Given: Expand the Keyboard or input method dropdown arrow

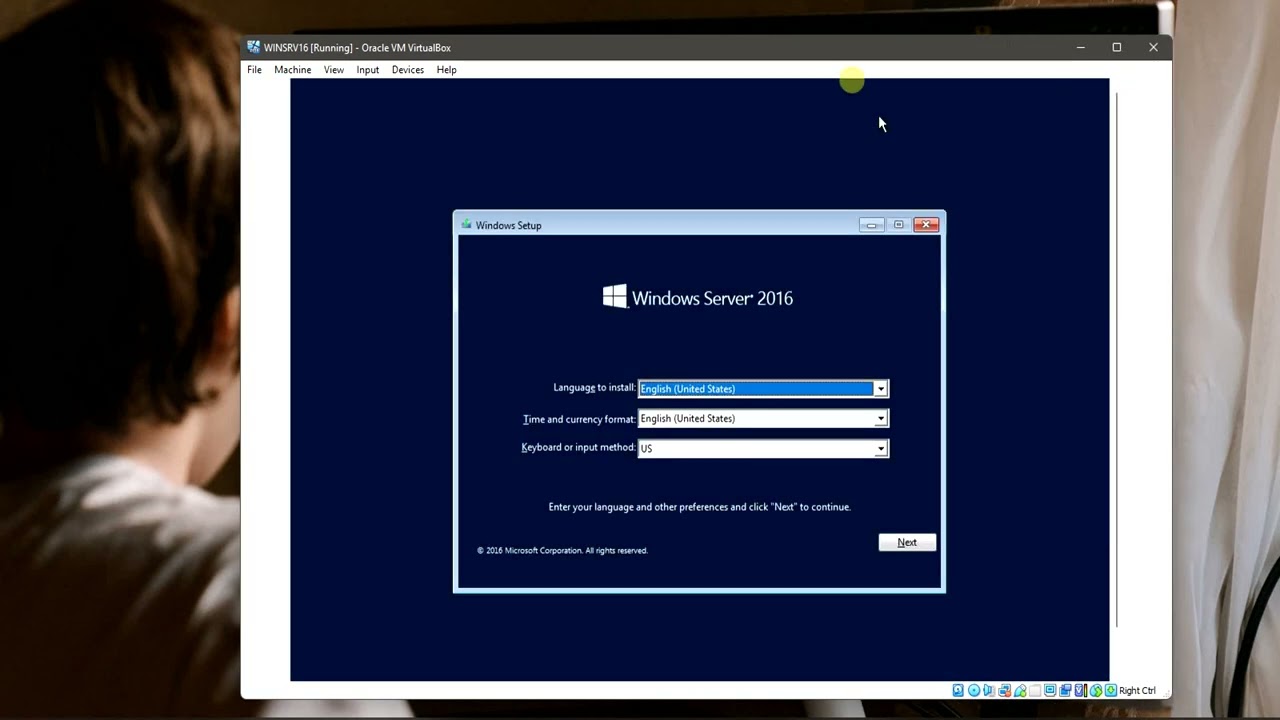Looking at the screenshot, I should (880, 448).
